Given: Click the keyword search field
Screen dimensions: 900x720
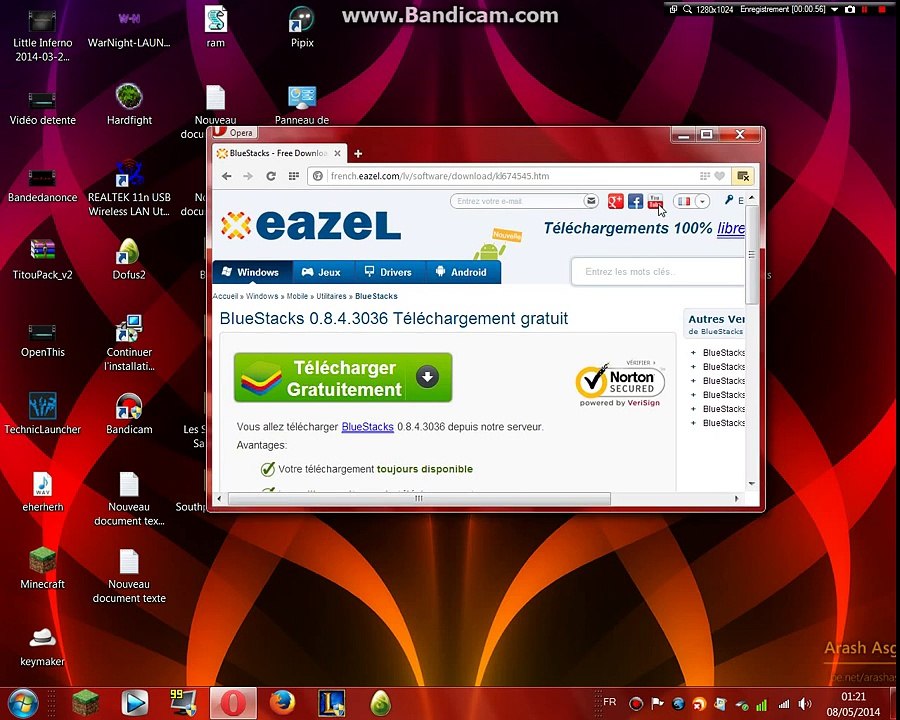Looking at the screenshot, I should [658, 272].
